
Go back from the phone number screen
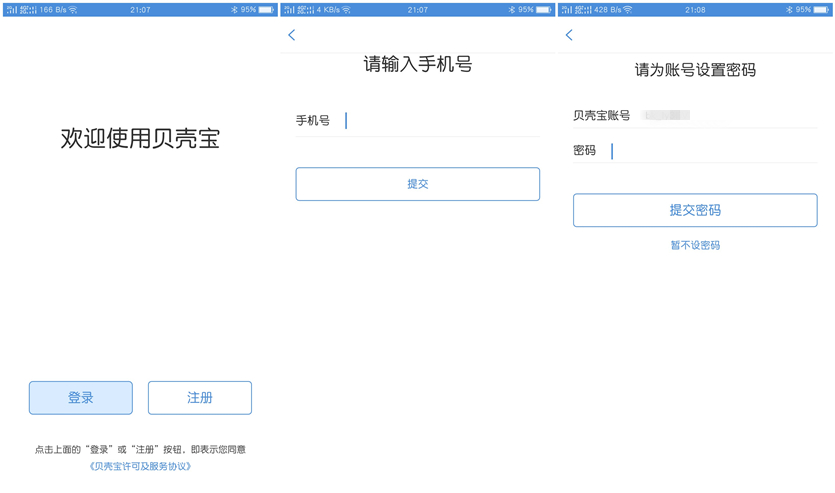(x=291, y=35)
